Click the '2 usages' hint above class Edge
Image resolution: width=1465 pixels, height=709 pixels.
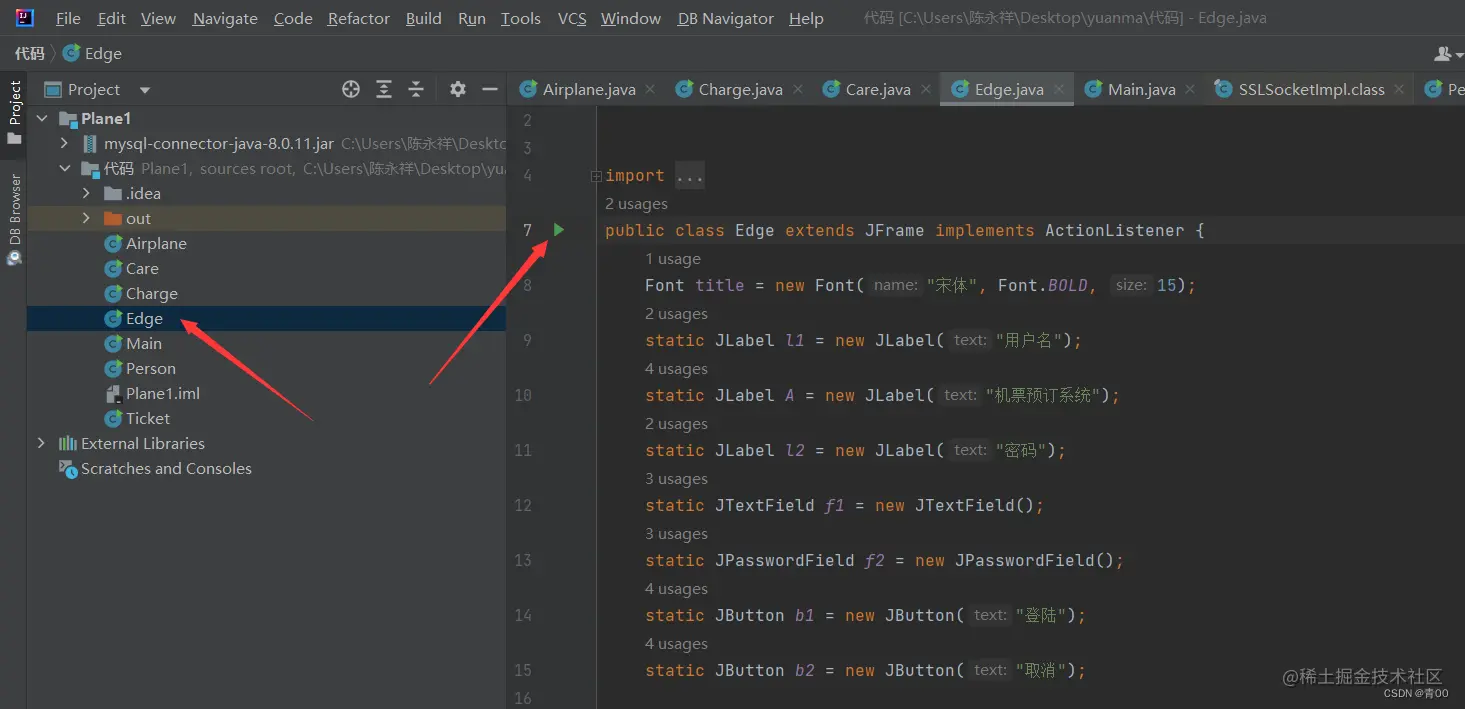pos(636,204)
